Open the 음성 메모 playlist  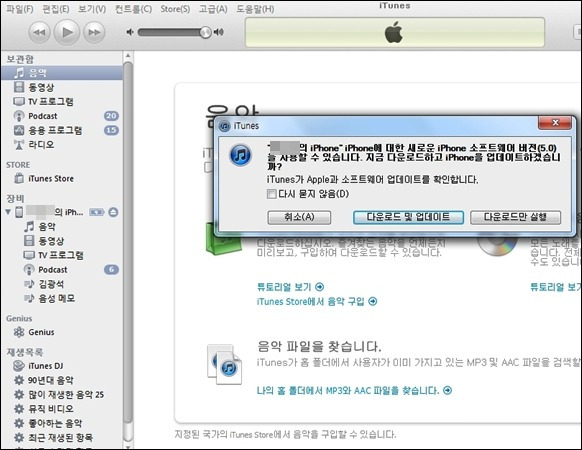(62, 298)
